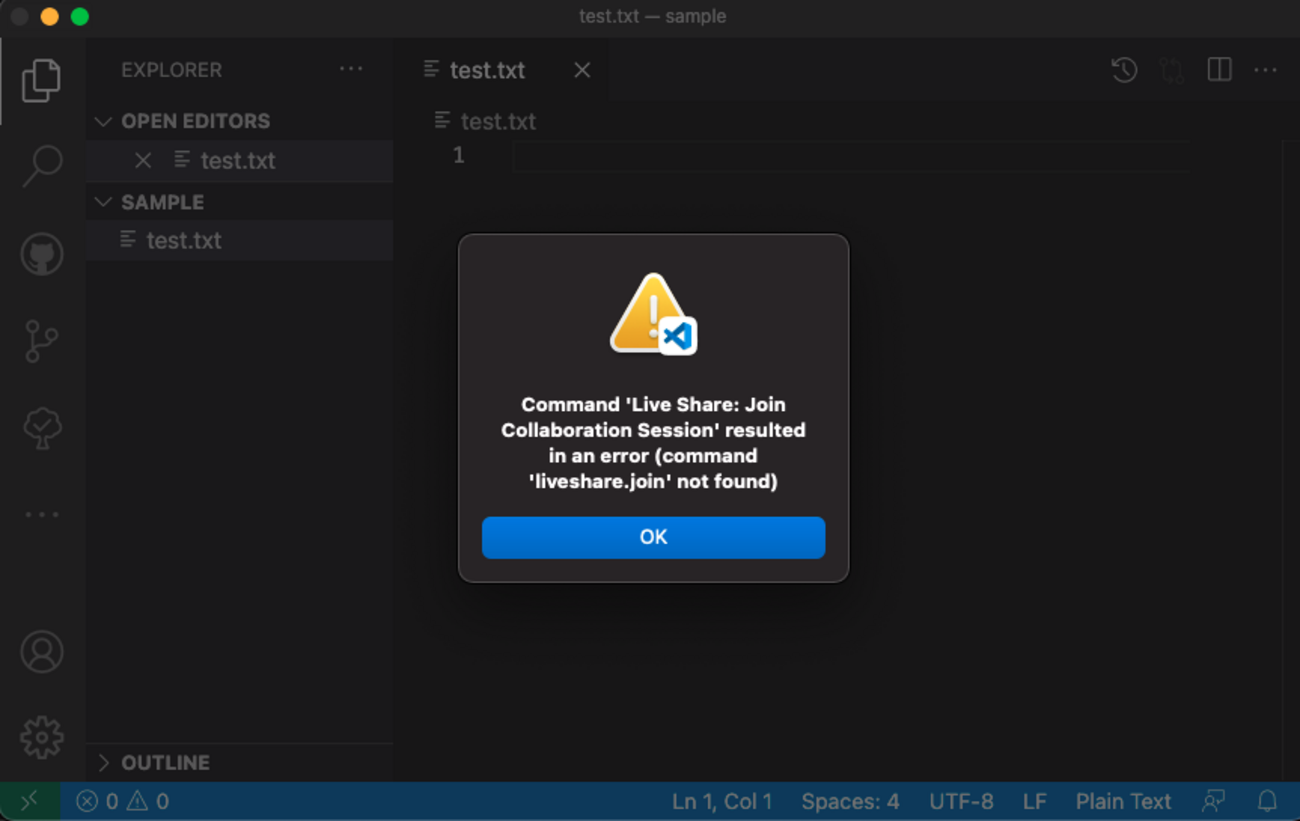Image resolution: width=1300 pixels, height=821 pixels.
Task: Expand the Outline section
Action: click(x=102, y=763)
